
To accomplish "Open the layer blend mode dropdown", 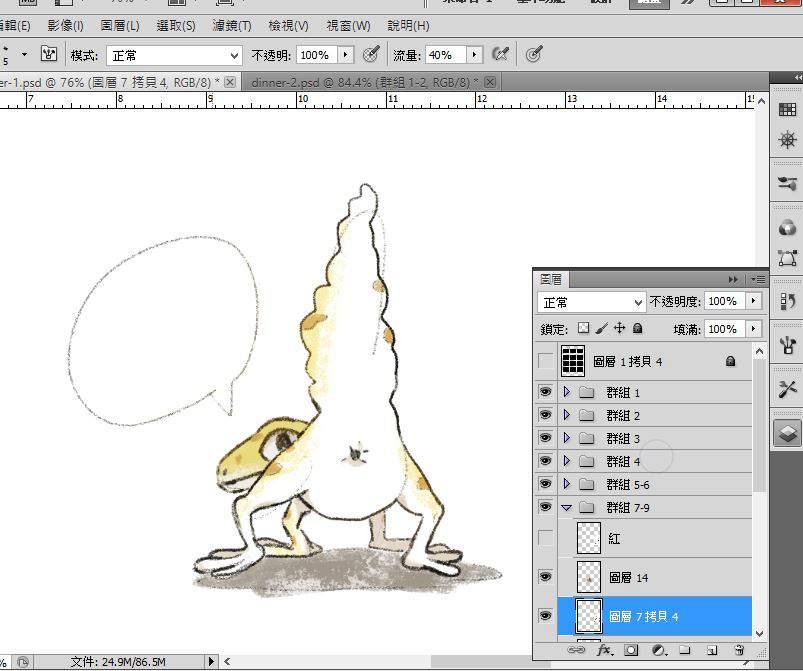I will pyautogui.click(x=592, y=301).
